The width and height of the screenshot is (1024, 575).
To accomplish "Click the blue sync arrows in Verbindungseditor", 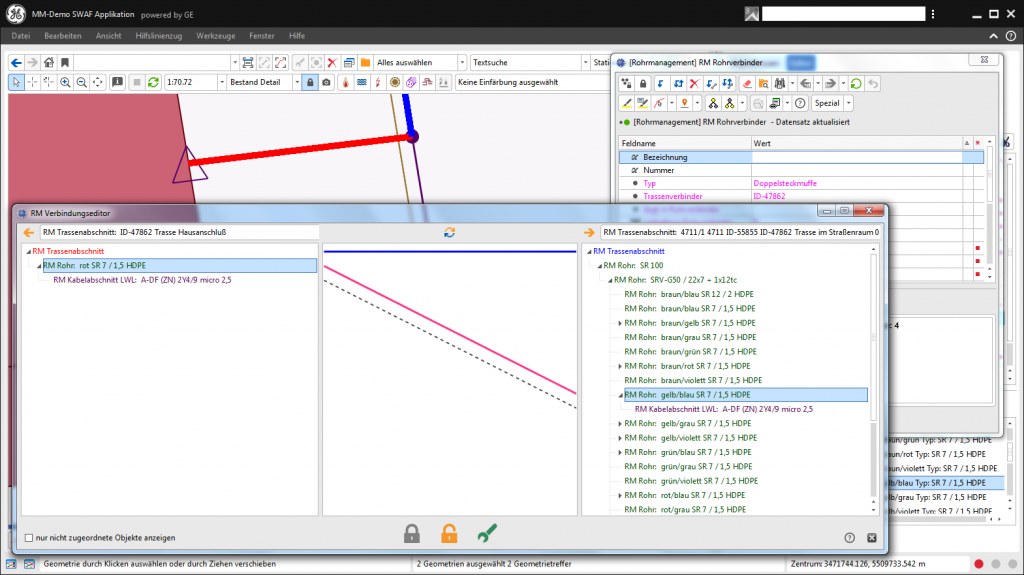I will [450, 232].
